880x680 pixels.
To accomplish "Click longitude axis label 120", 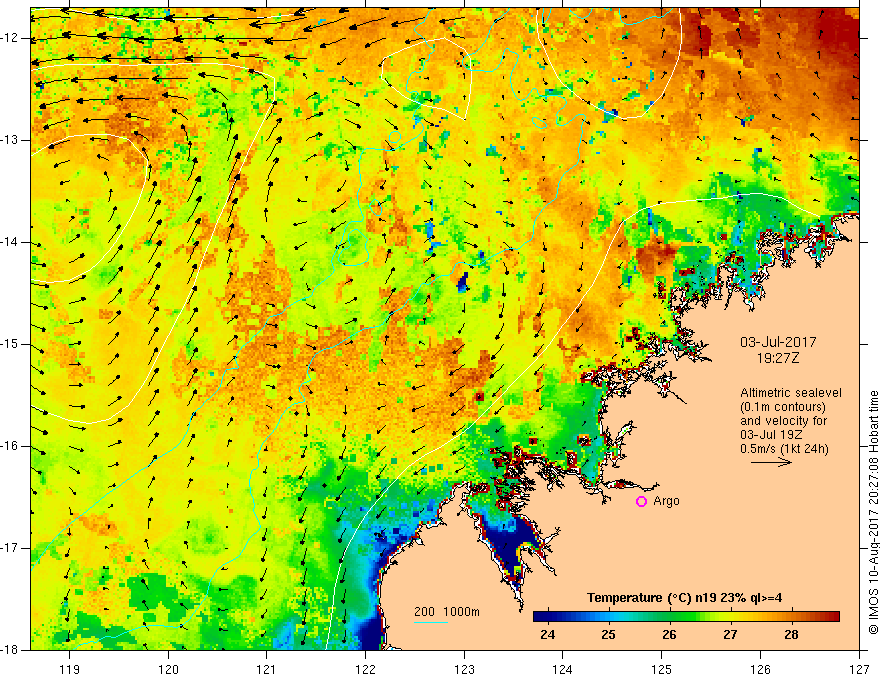I will click(168, 669).
